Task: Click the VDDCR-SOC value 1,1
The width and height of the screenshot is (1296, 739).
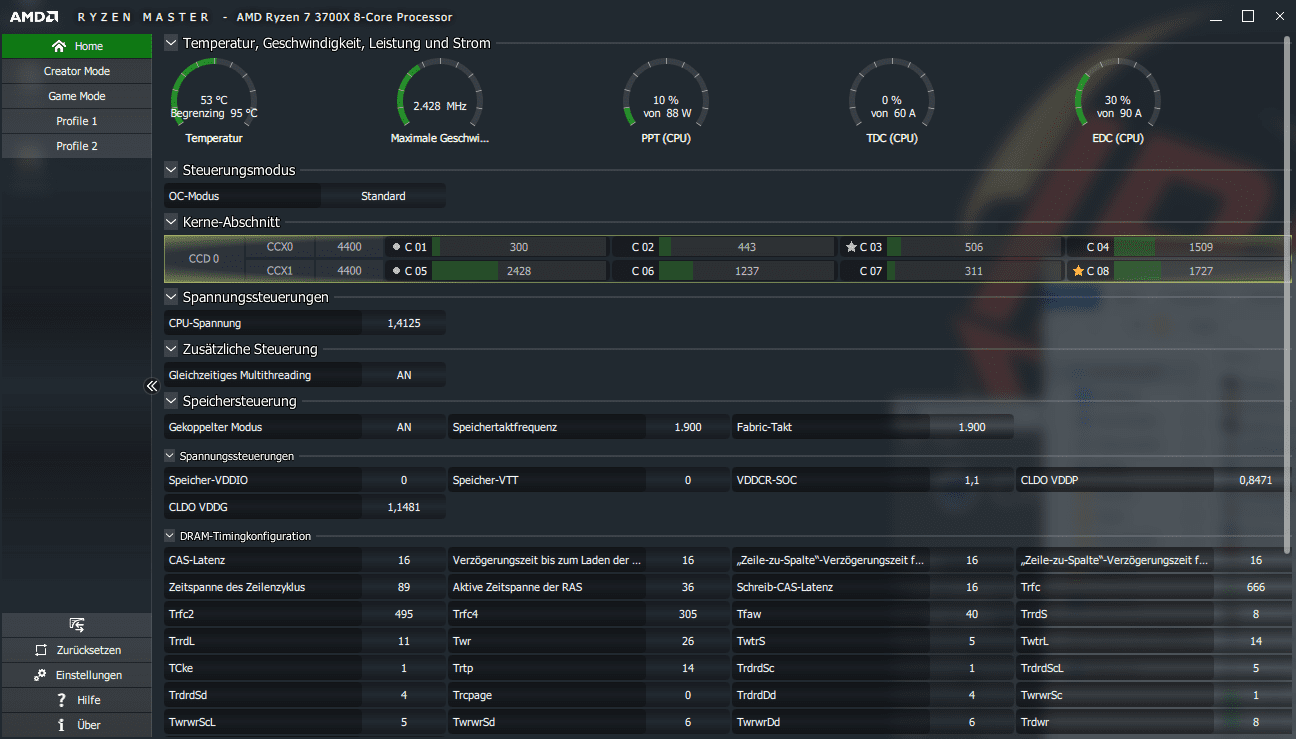Action: 971,480
